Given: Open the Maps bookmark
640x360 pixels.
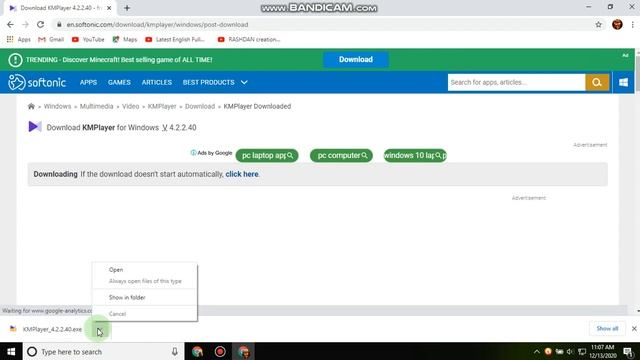Looking at the screenshot, I should click(125, 40).
